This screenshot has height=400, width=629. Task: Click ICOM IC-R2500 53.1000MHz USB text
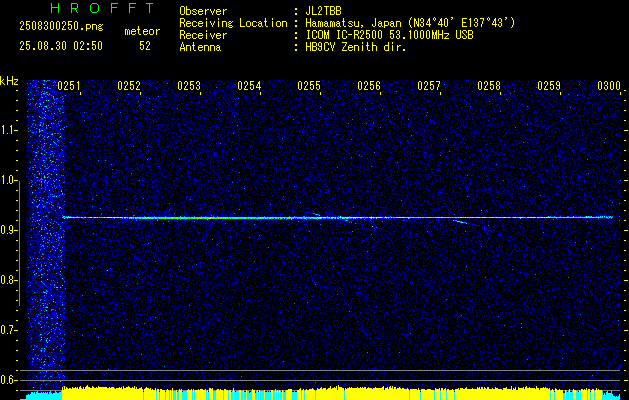pos(389,35)
